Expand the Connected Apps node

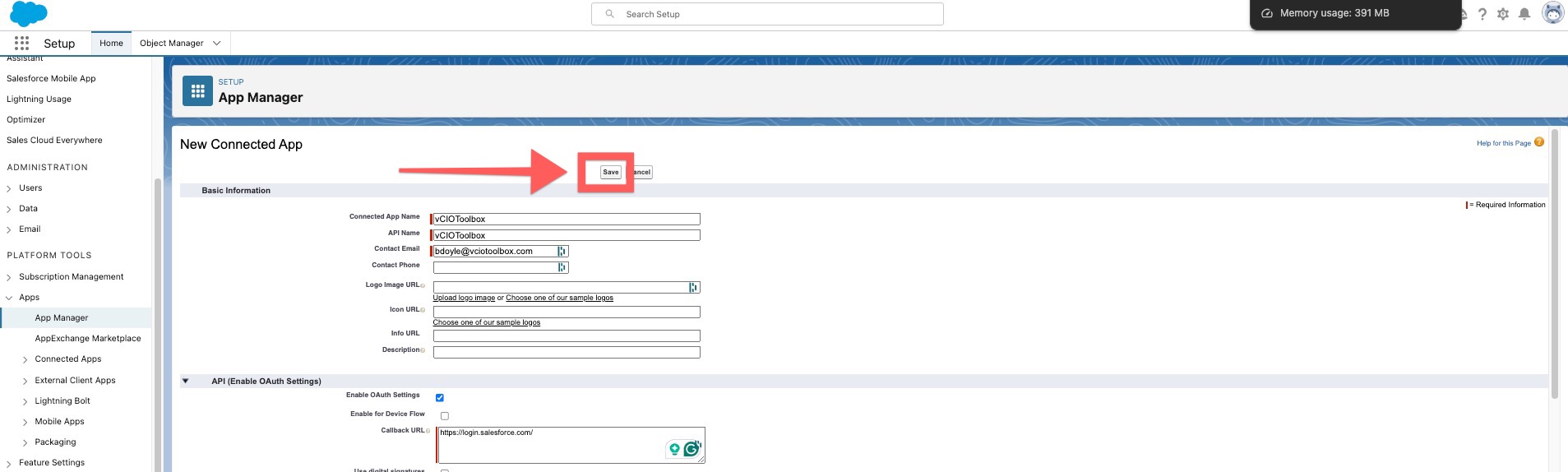25,360
